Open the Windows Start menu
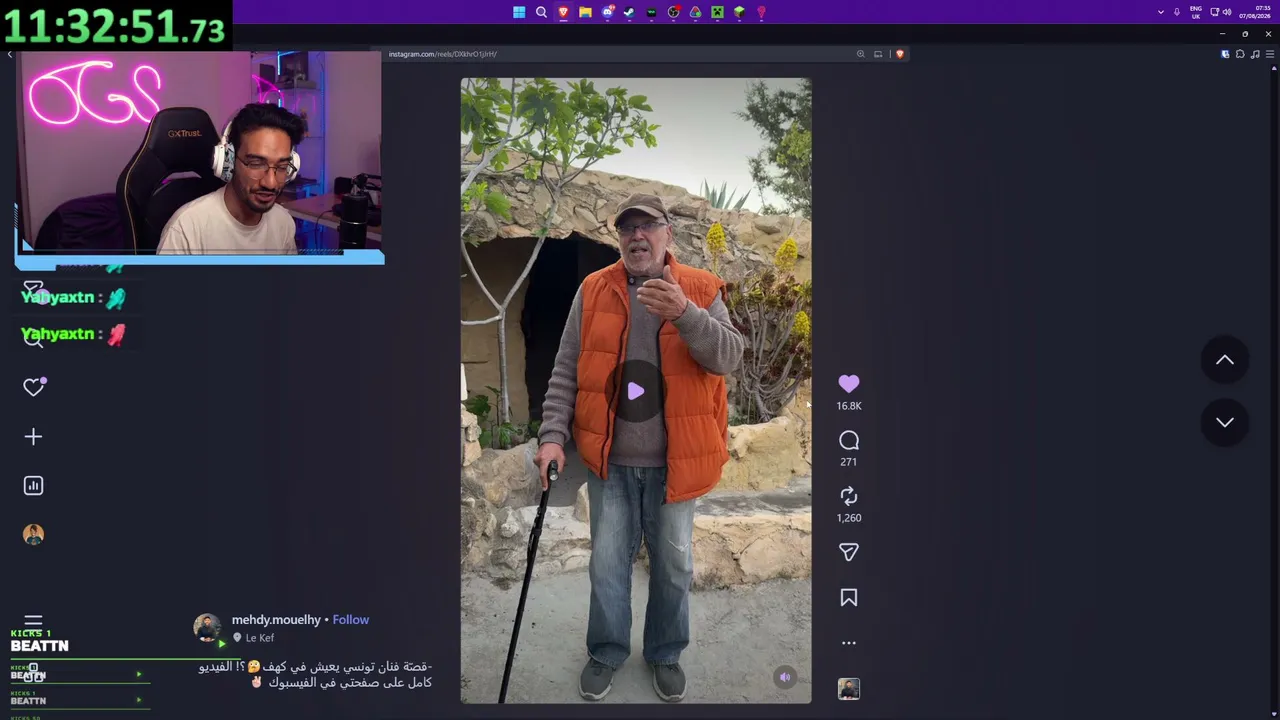 tap(519, 12)
